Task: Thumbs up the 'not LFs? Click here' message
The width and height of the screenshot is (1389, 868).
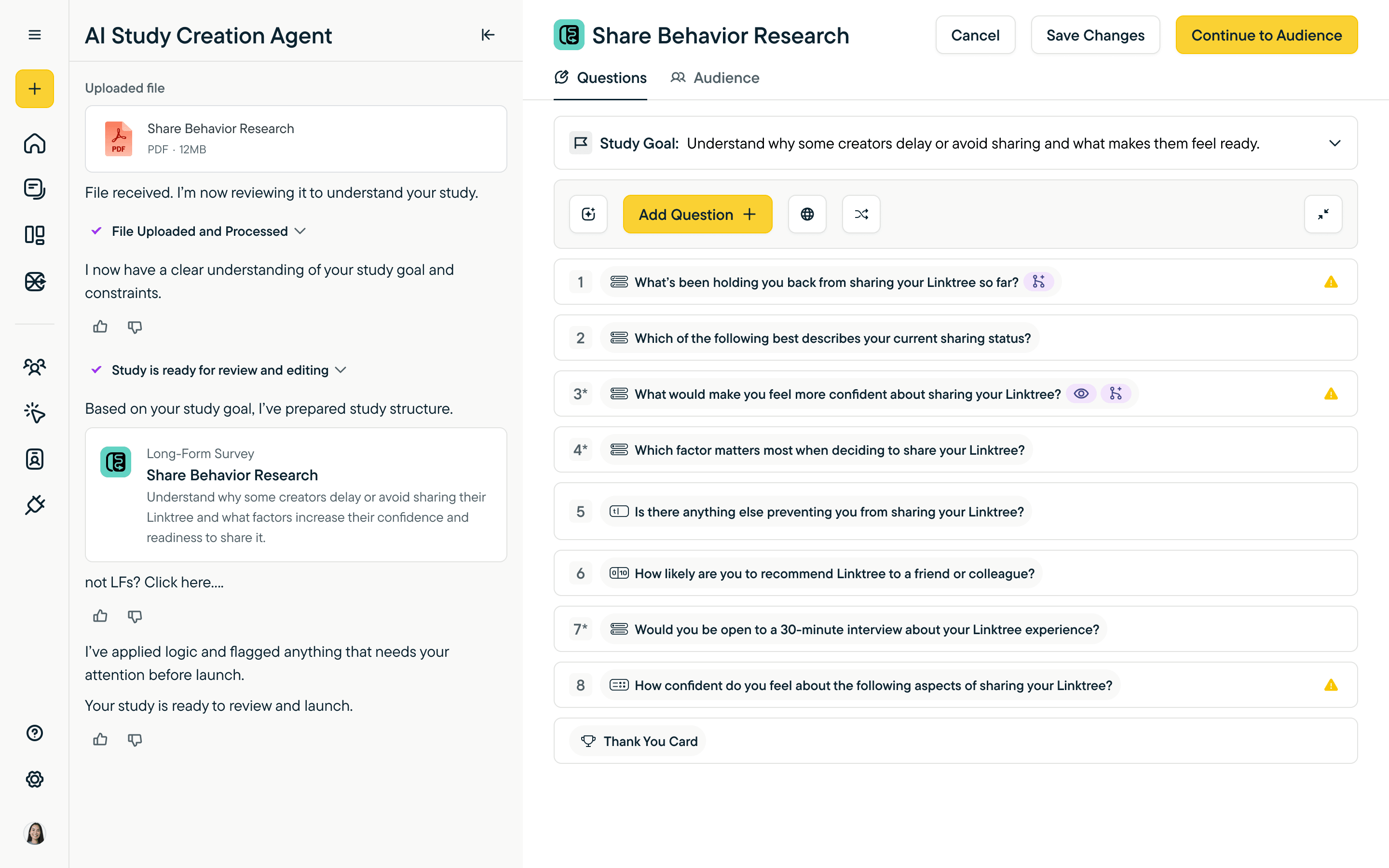Action: (x=100, y=616)
